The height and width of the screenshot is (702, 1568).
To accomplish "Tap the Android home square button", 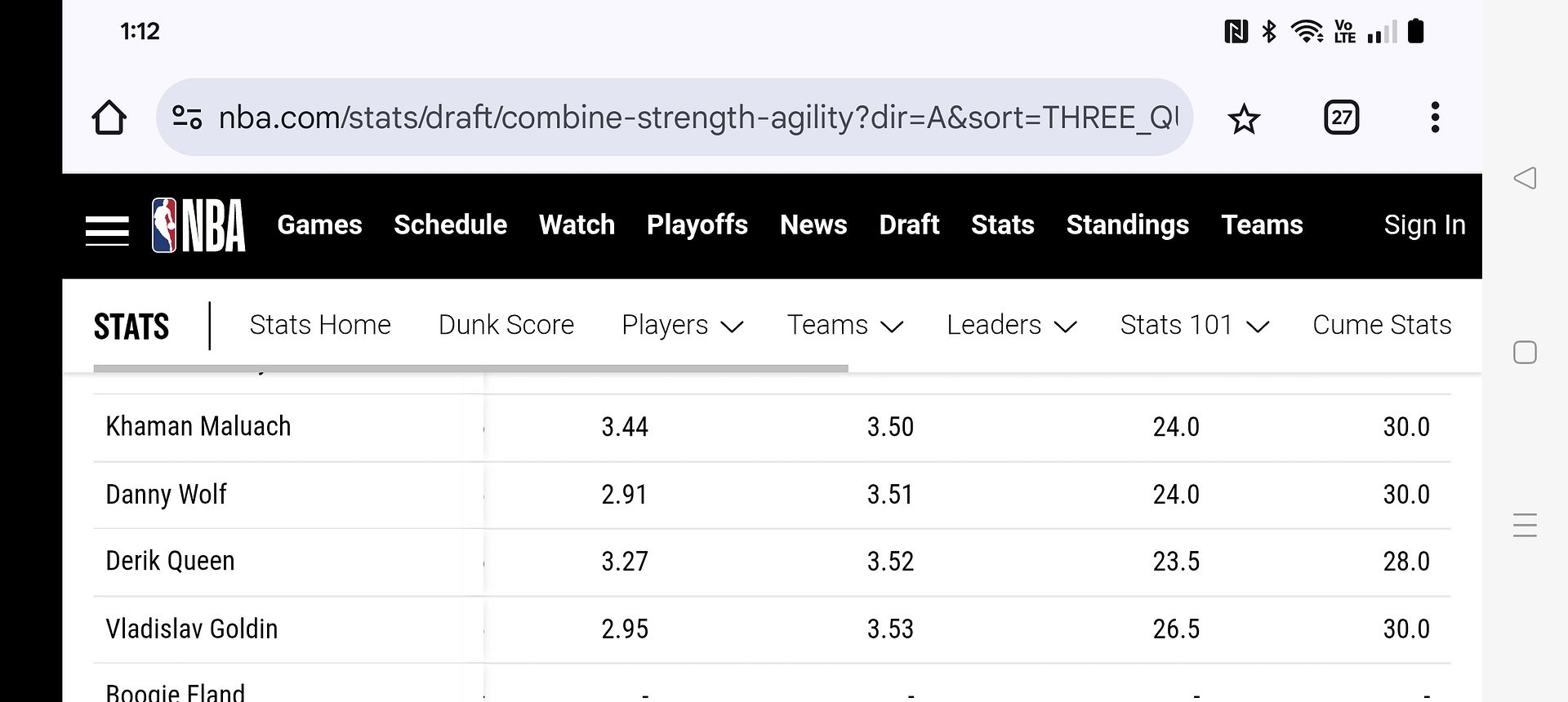I will coord(1525,353).
